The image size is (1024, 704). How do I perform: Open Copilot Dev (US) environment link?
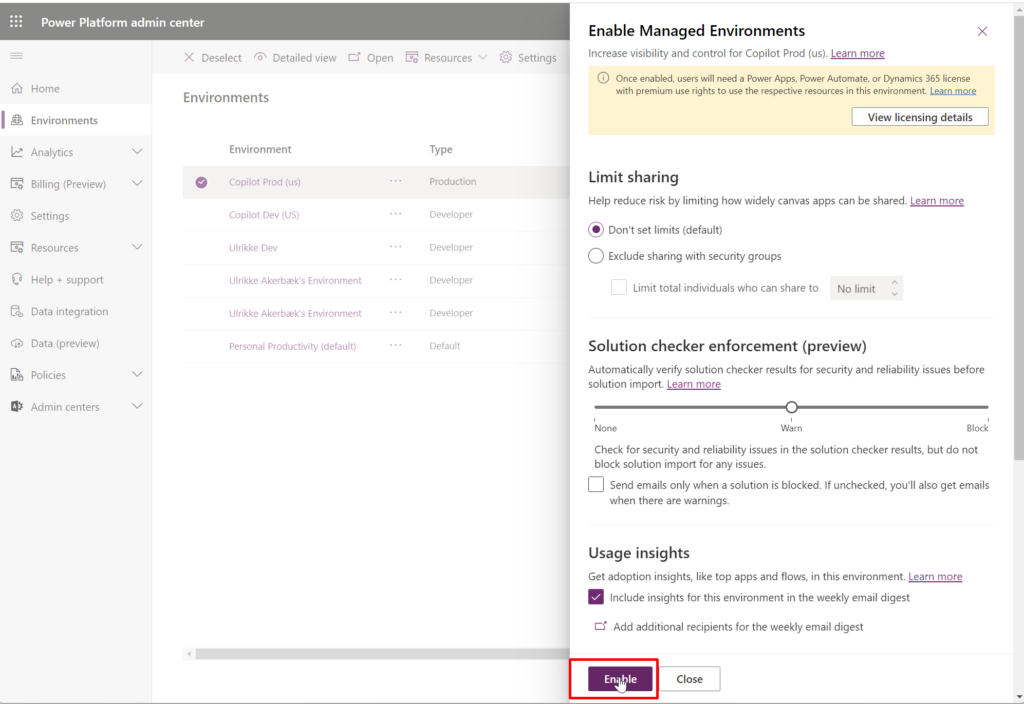point(264,214)
